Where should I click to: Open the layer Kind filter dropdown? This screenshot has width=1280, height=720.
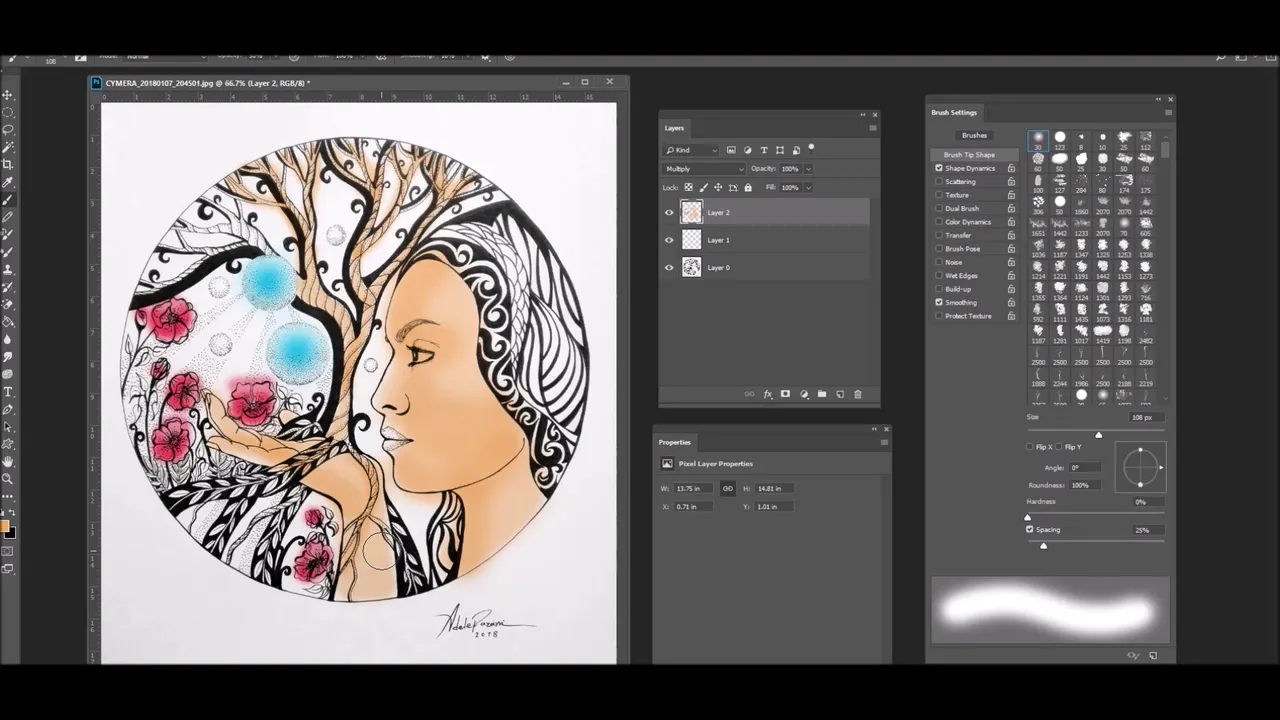coord(692,150)
